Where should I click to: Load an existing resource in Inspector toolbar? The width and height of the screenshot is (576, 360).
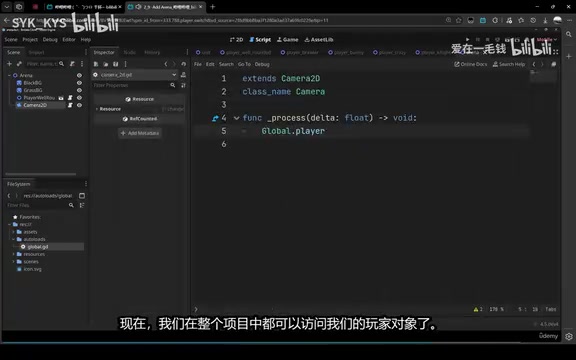coord(105,64)
